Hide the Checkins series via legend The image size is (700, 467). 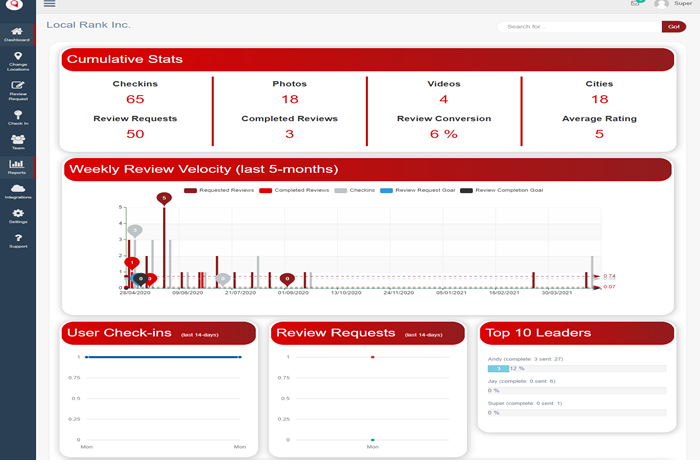click(354, 189)
